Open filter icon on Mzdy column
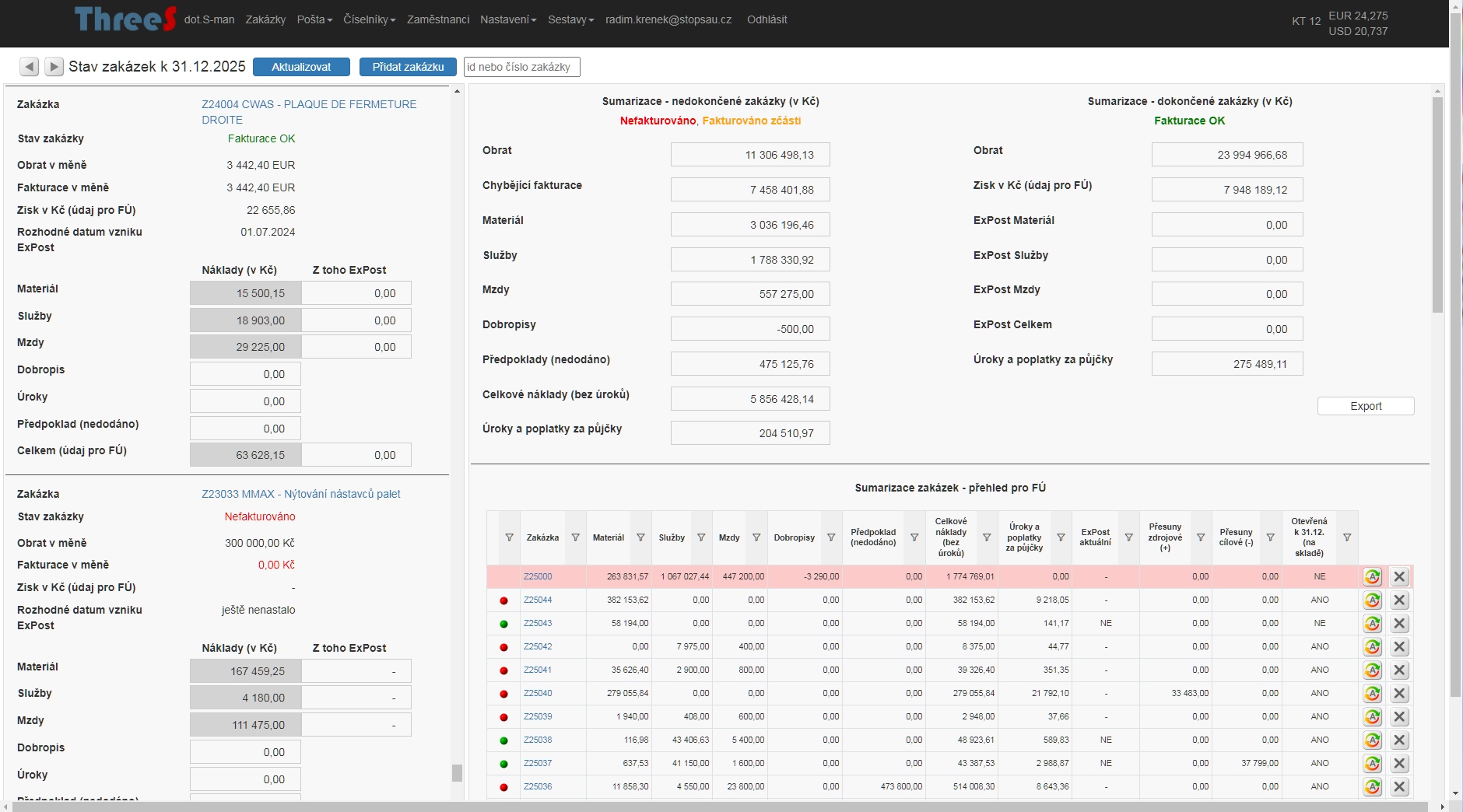Image resolution: width=1463 pixels, height=812 pixels. pos(756,537)
